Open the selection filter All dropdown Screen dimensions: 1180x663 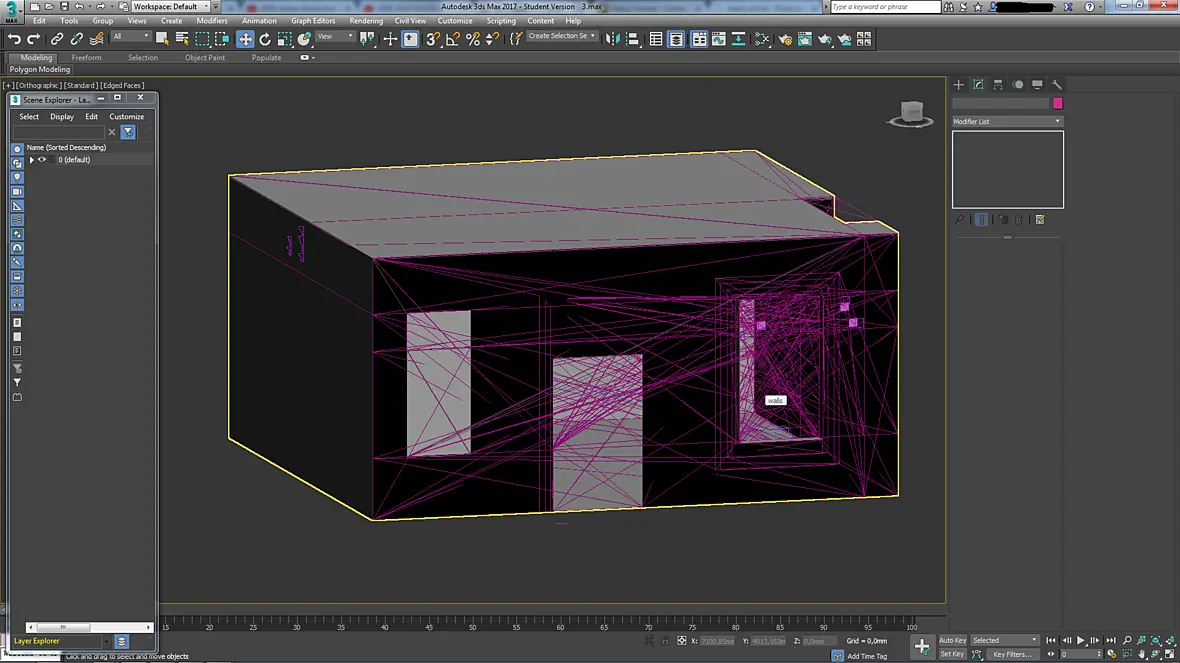pos(130,36)
